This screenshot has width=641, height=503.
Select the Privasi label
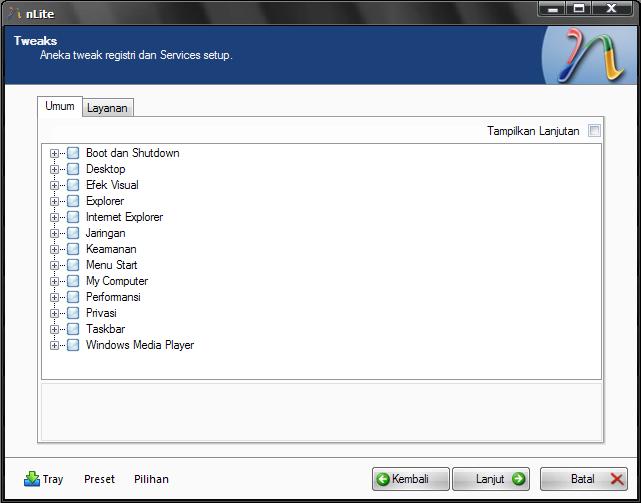coord(101,313)
